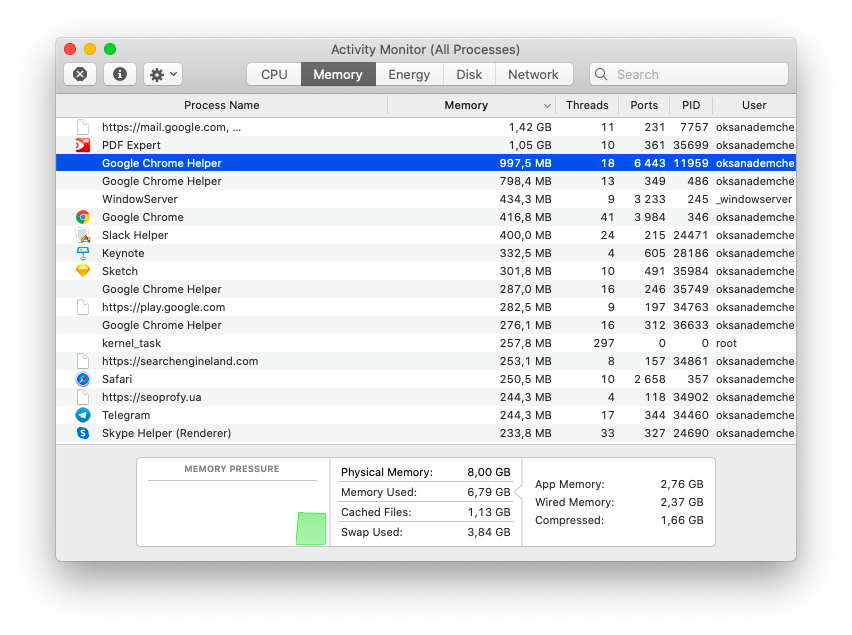Viewport: 852px width, 635px height.
Task: Click the PID 11959 cell
Action: tap(691, 163)
